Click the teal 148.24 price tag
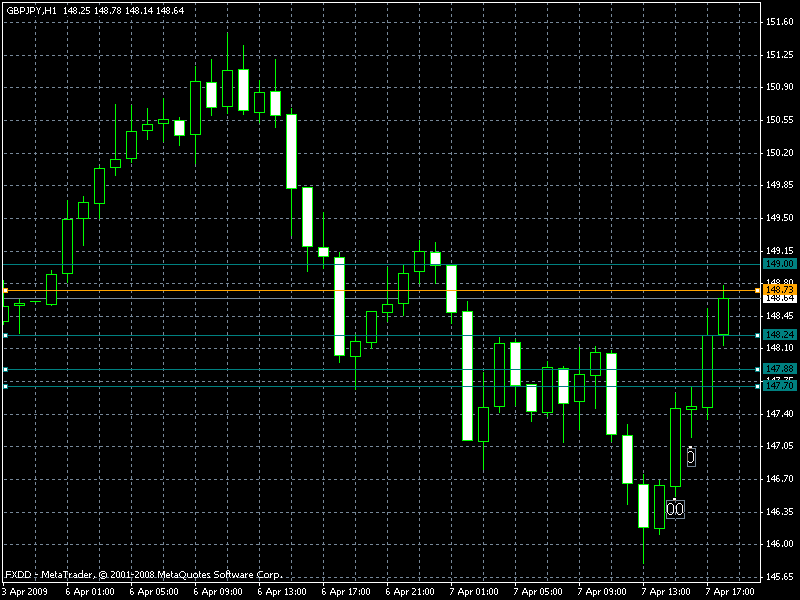Viewport: 800px width, 600px height. click(780, 335)
